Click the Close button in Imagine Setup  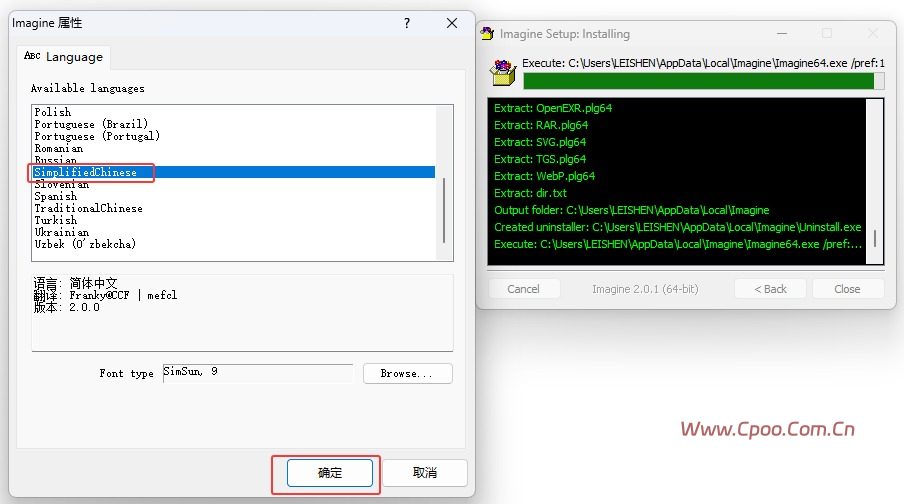click(848, 289)
